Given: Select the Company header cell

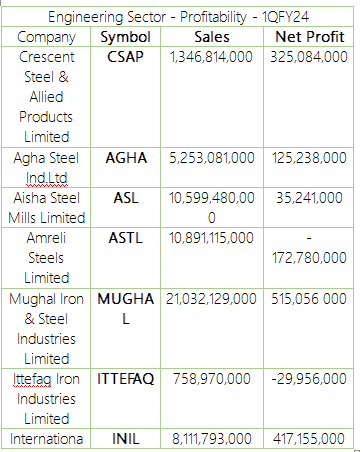Looking at the screenshot, I should click(x=46, y=37).
